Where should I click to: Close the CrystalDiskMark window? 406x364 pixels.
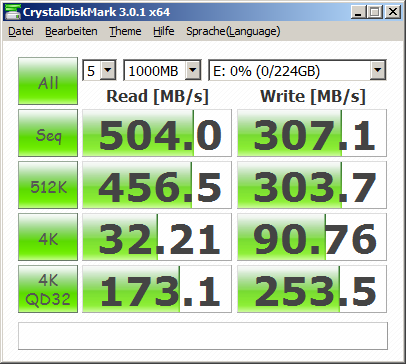click(393, 12)
